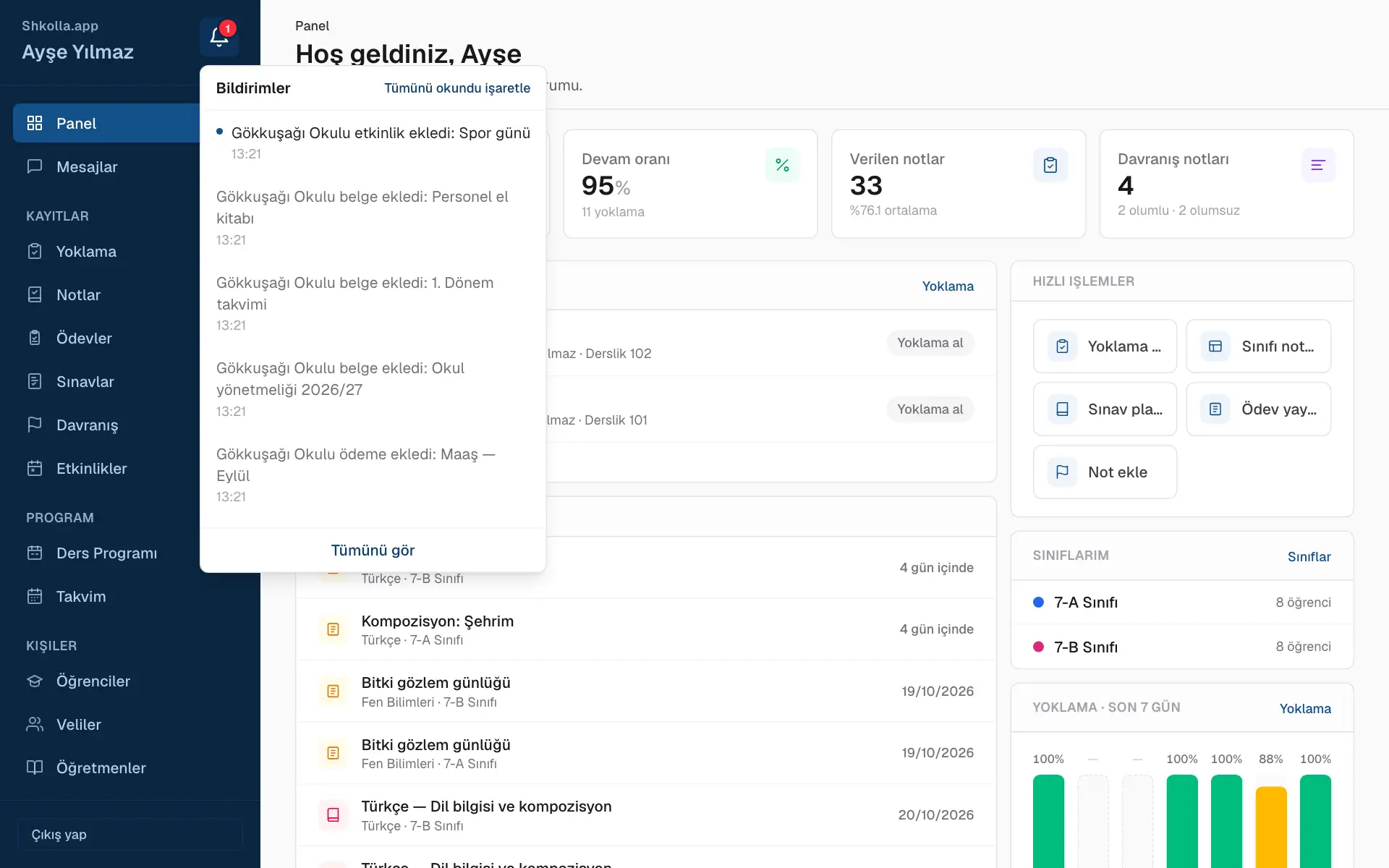The width and height of the screenshot is (1389, 868).
Task: Click Yoklama al for Derslik 102
Action: 930,343
